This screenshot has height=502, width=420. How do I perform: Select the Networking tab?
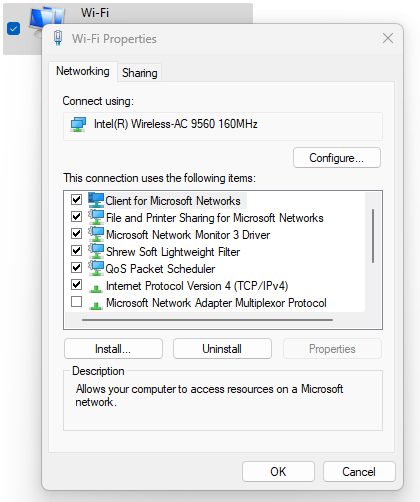(x=83, y=71)
